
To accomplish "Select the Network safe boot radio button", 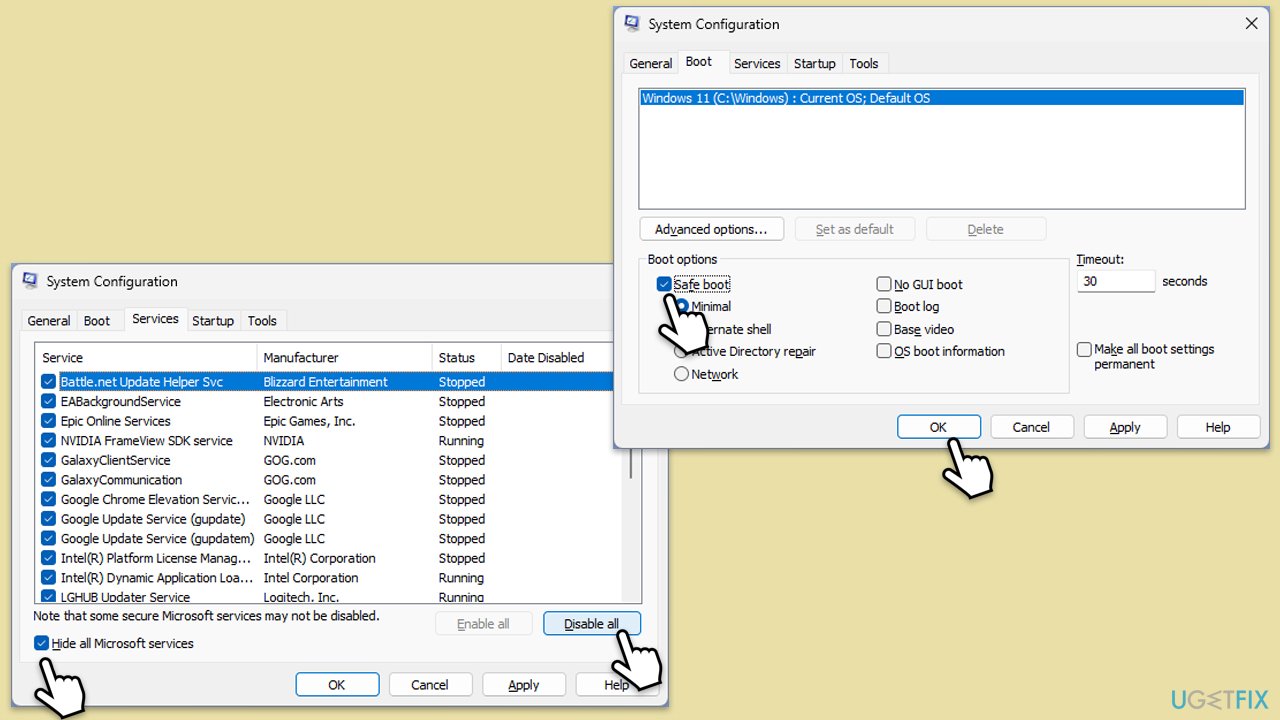I will pyautogui.click(x=682, y=374).
